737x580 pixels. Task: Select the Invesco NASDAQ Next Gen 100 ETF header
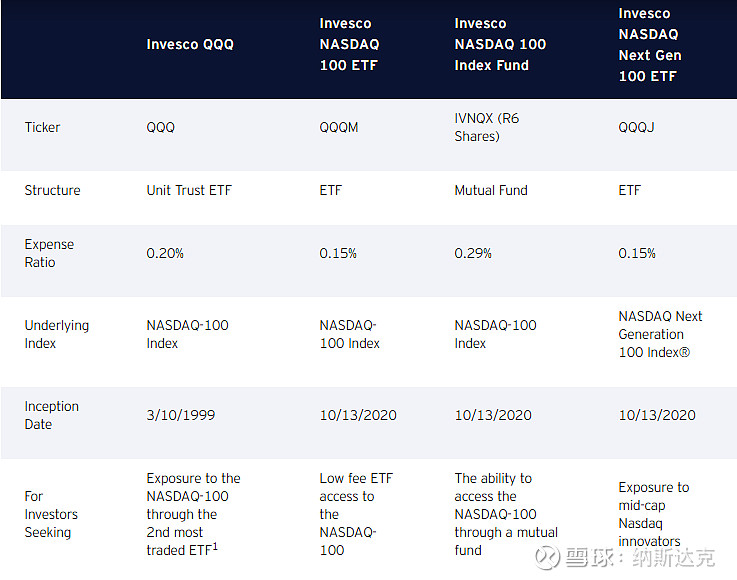(x=649, y=45)
